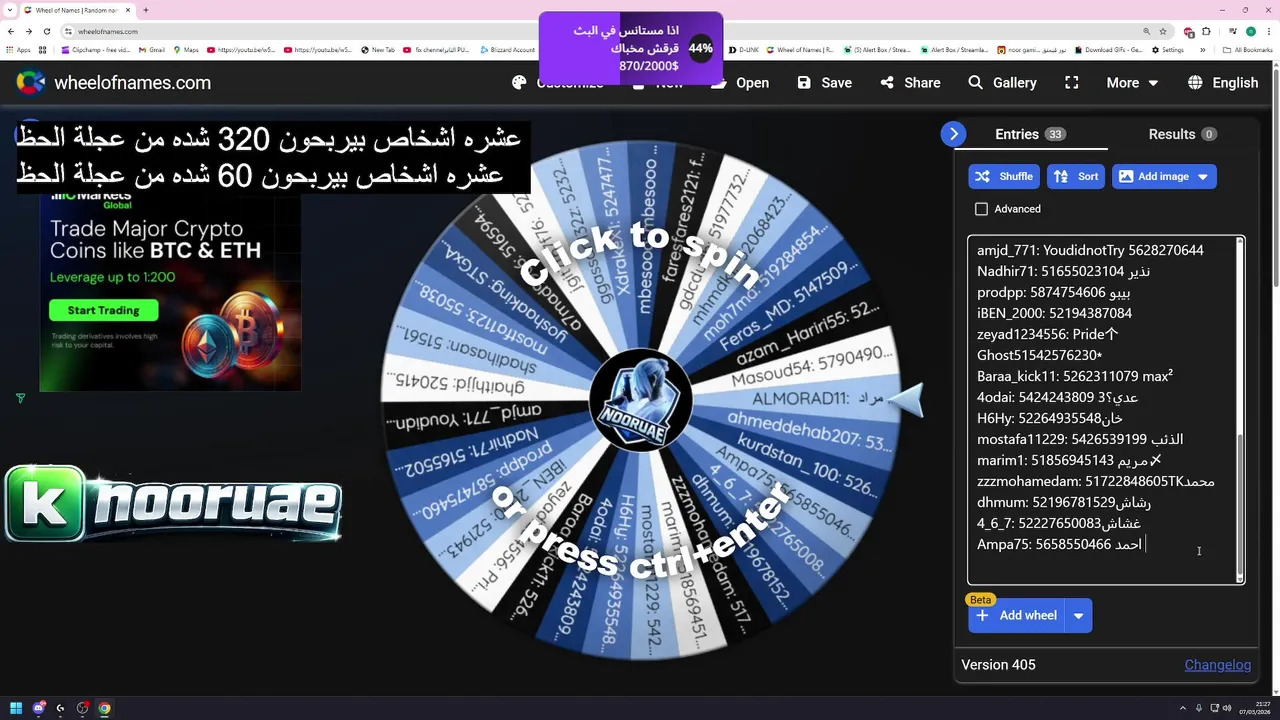The height and width of the screenshot is (720, 1280).
Task: Open the Clipchamp bookmark
Action: click(x=96, y=50)
